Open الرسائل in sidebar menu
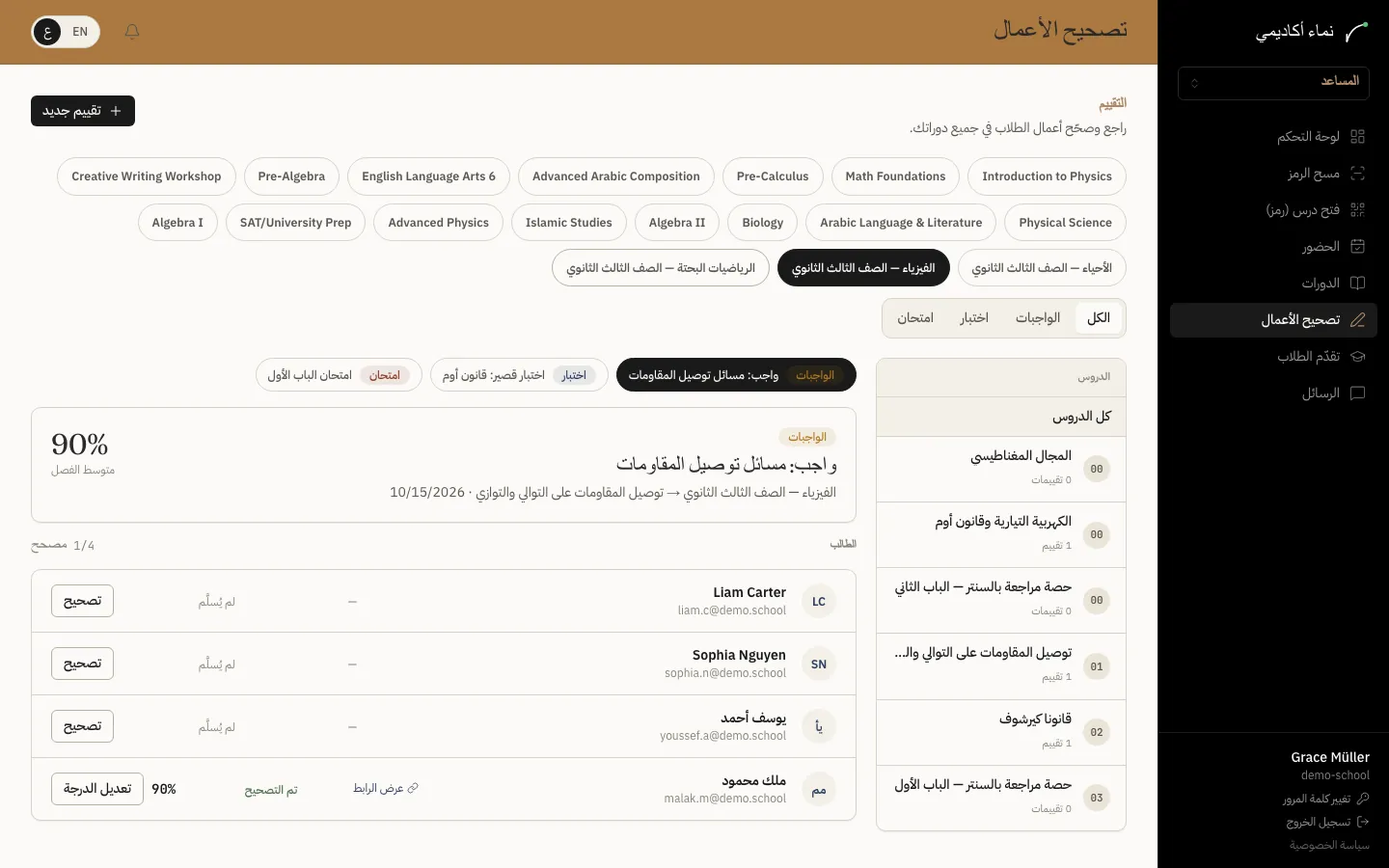Screen dimensions: 1389x868 [1273, 393]
